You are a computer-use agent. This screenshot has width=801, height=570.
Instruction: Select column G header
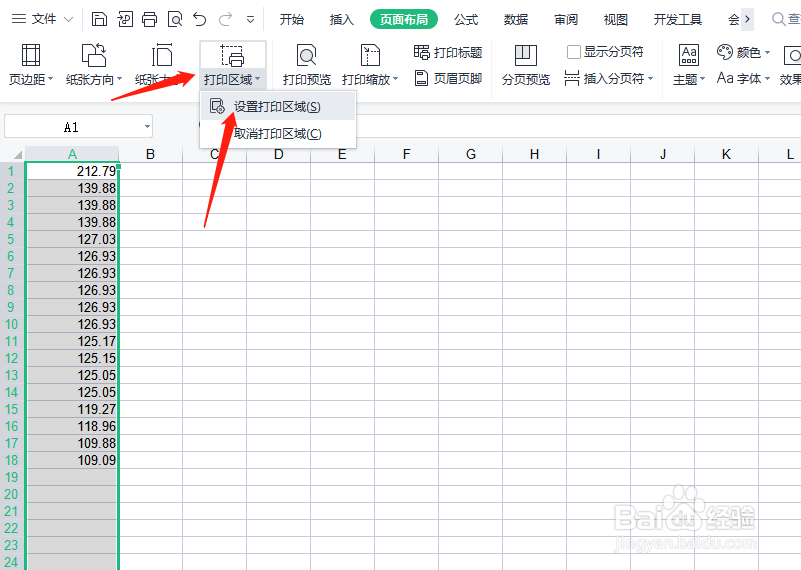click(x=470, y=154)
